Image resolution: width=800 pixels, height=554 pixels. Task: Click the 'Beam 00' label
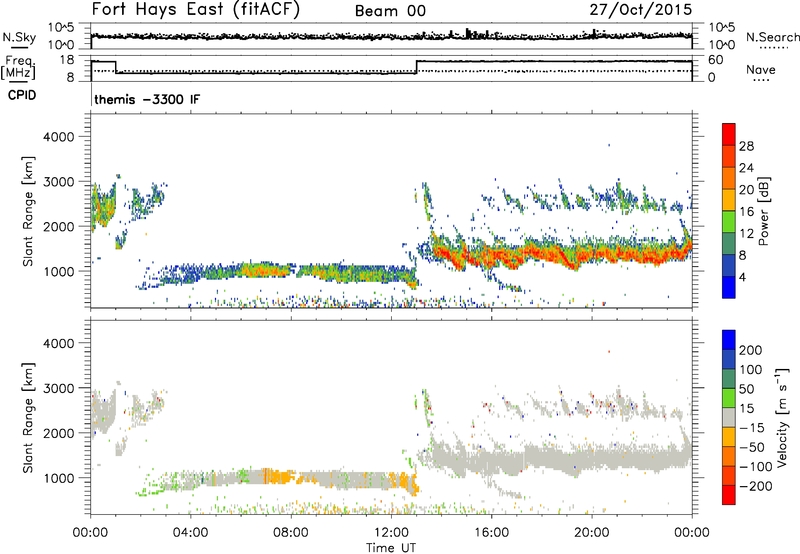point(390,11)
